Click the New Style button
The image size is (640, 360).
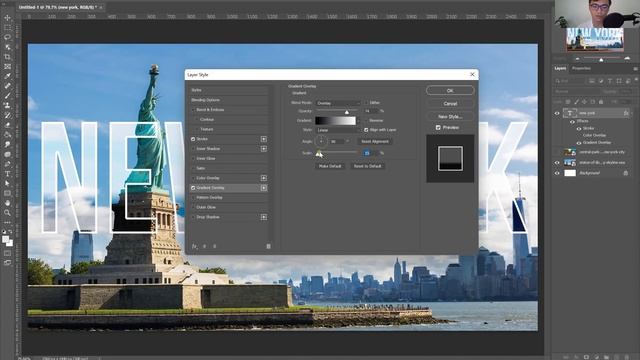click(x=450, y=117)
